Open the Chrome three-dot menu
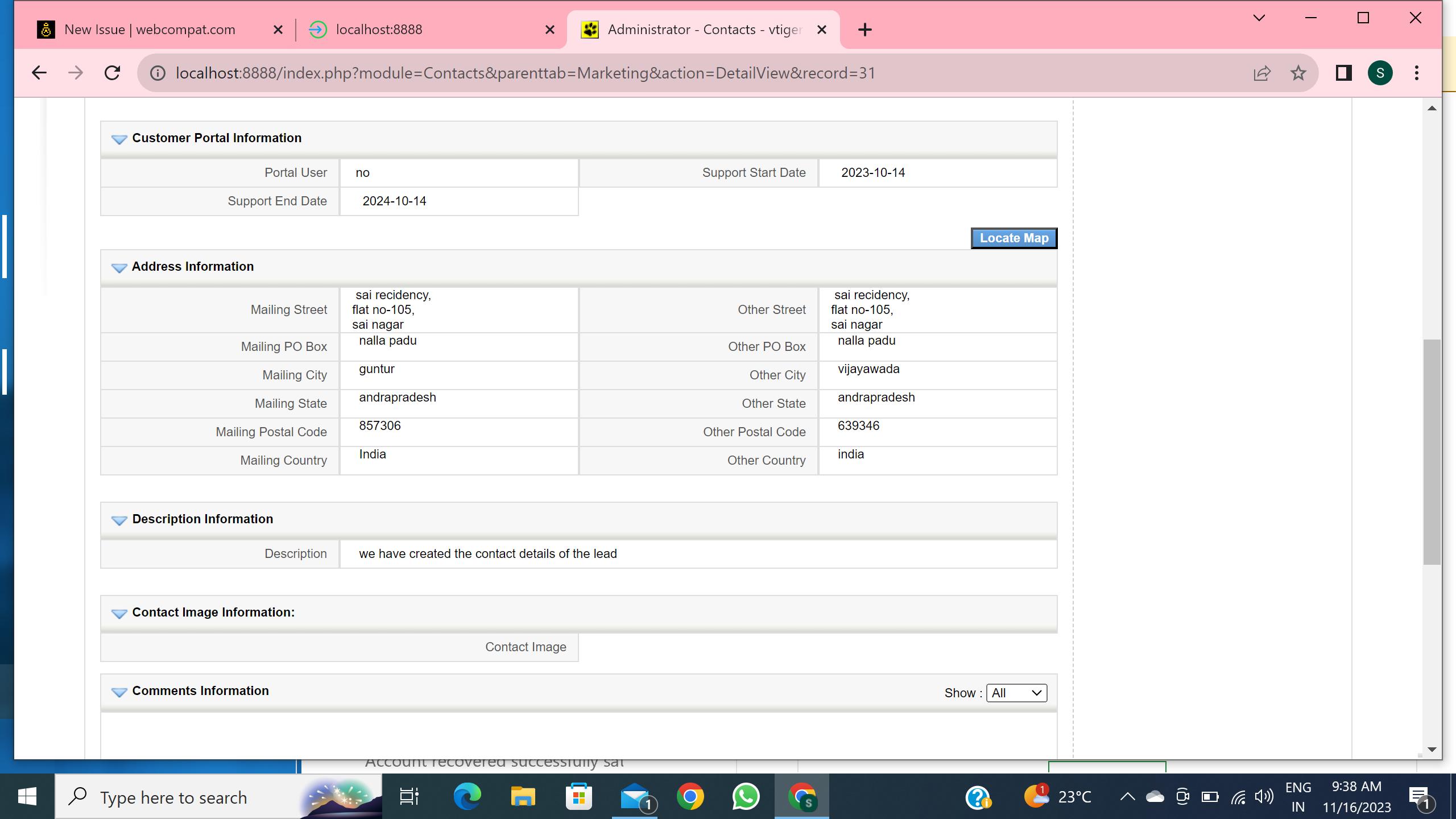This screenshot has width=1456, height=819. click(1417, 72)
